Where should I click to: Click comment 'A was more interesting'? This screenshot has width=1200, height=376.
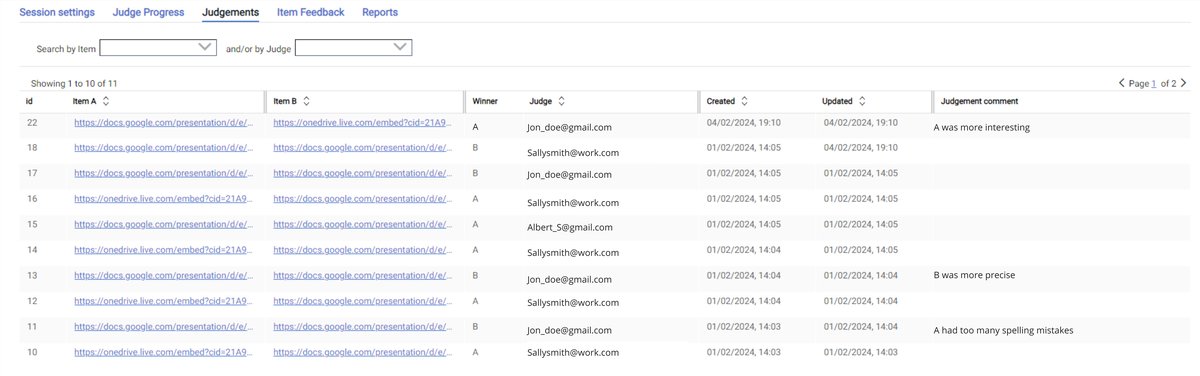tap(981, 127)
